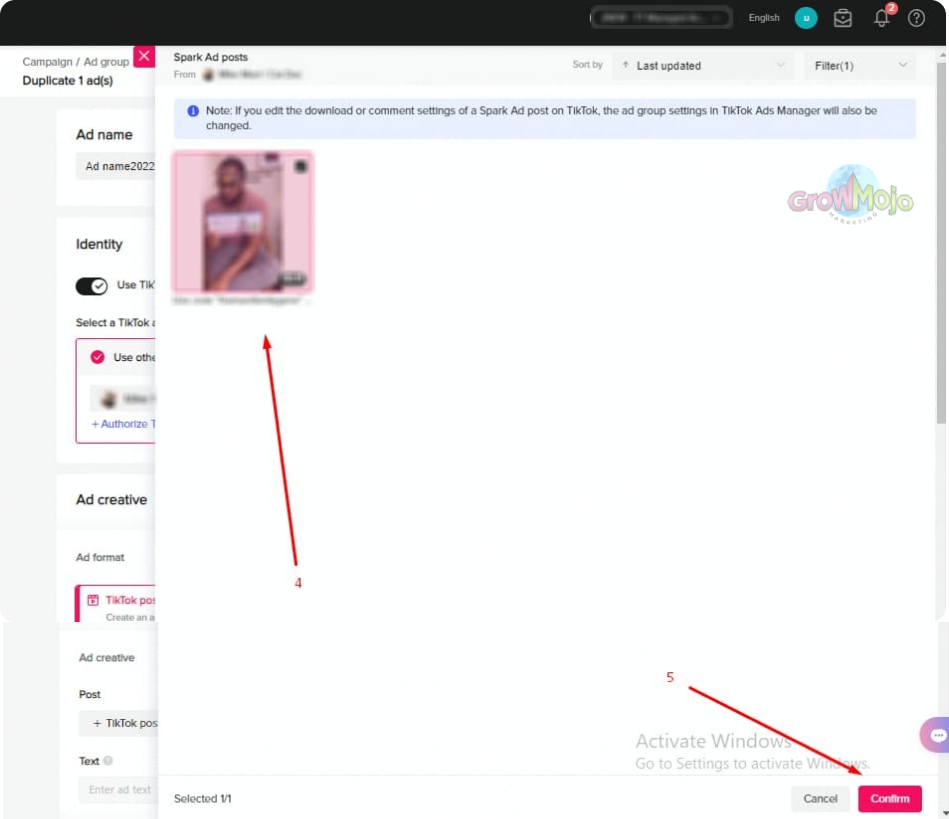Click the + TikTok post button
Image resolution: width=949 pixels, height=819 pixels.
coord(119,723)
